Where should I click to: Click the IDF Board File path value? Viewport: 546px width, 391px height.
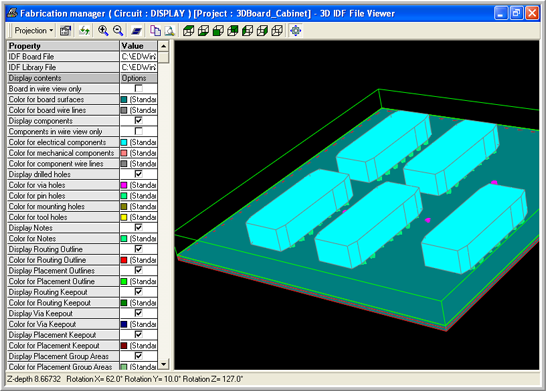tap(139, 56)
